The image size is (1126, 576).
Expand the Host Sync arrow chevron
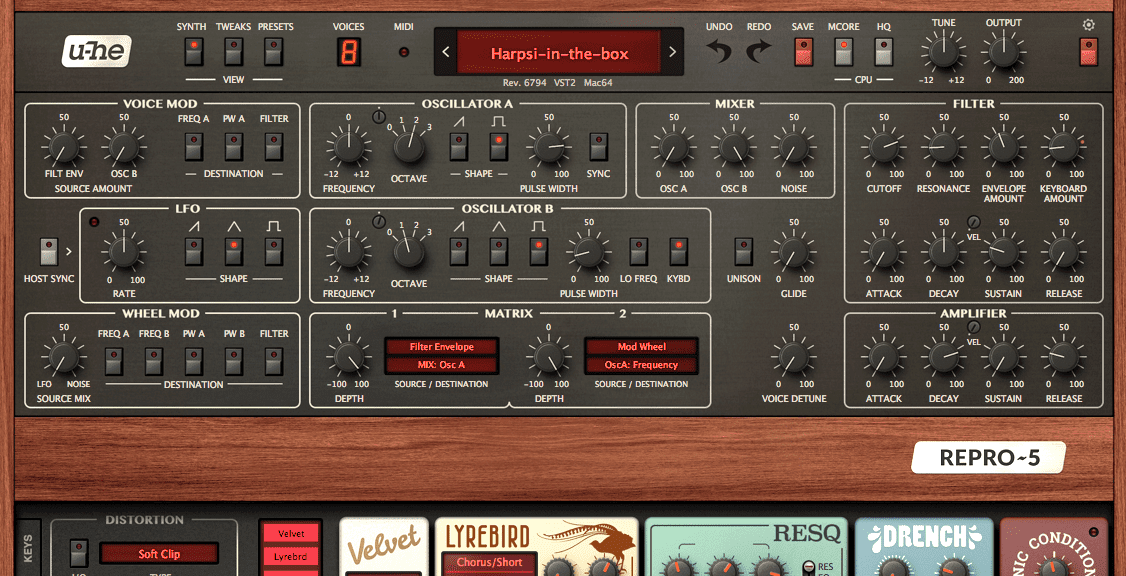point(69,252)
